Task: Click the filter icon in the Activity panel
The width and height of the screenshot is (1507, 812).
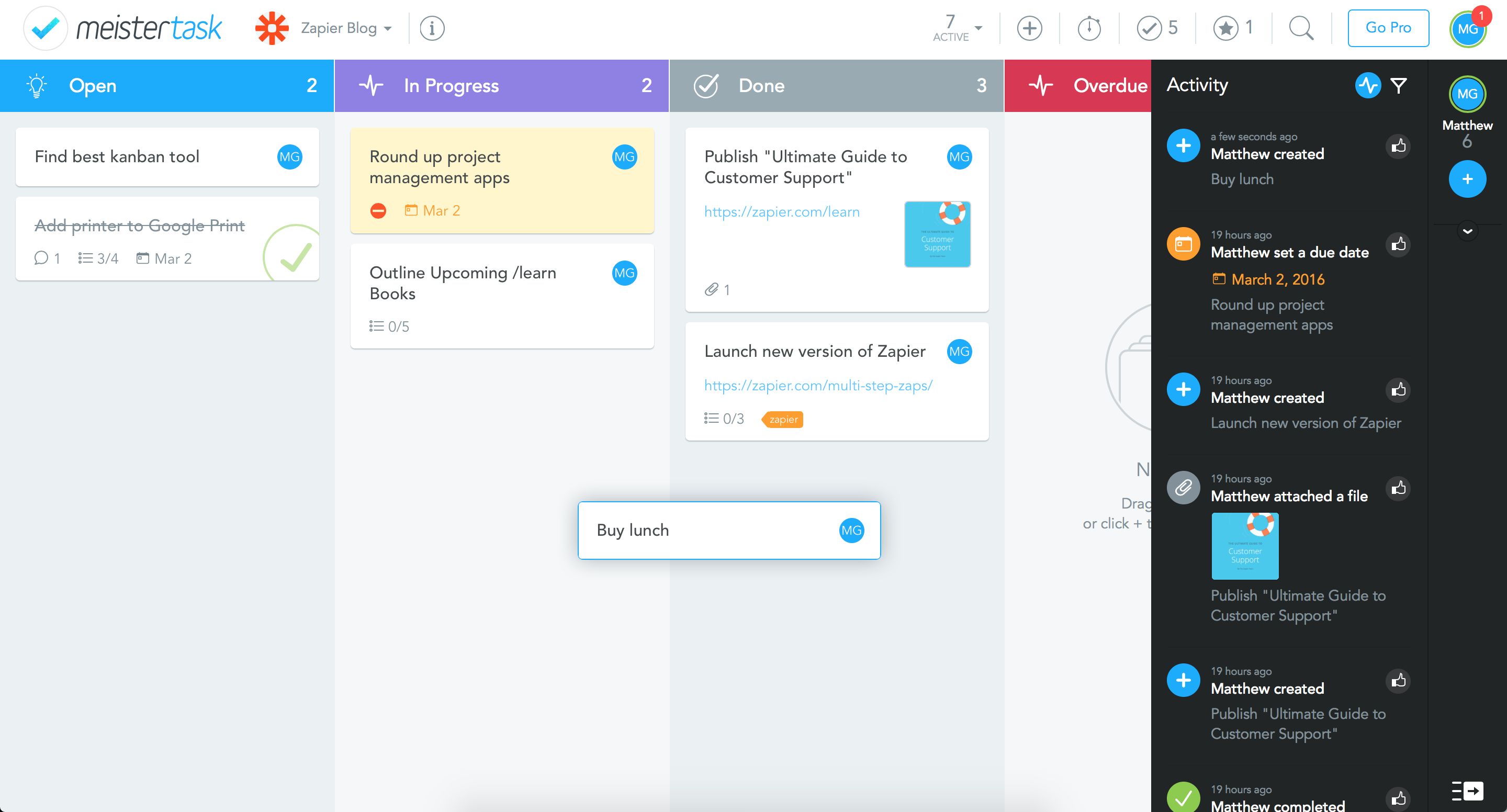Action: [x=1398, y=84]
